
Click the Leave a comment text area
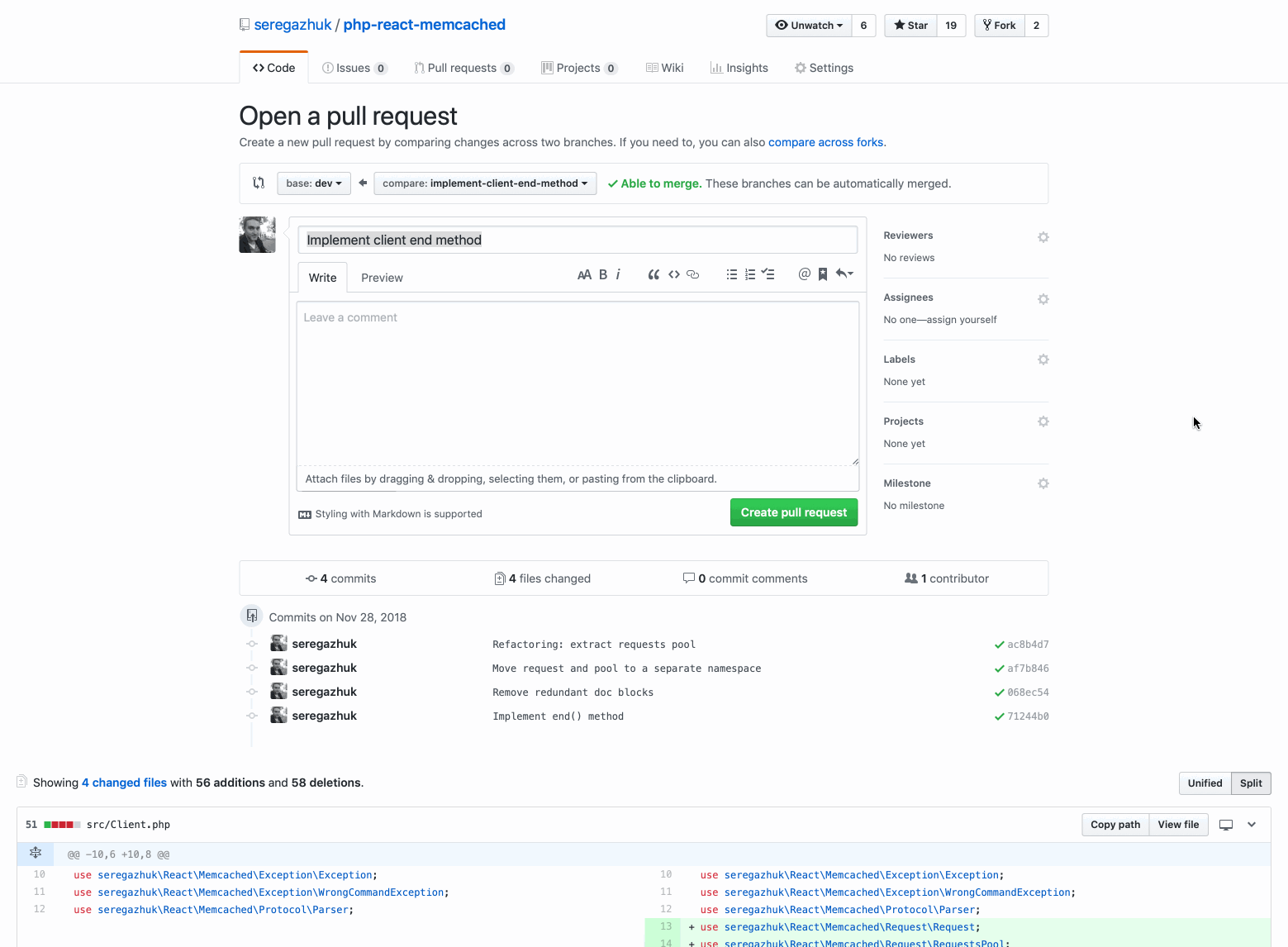point(577,383)
